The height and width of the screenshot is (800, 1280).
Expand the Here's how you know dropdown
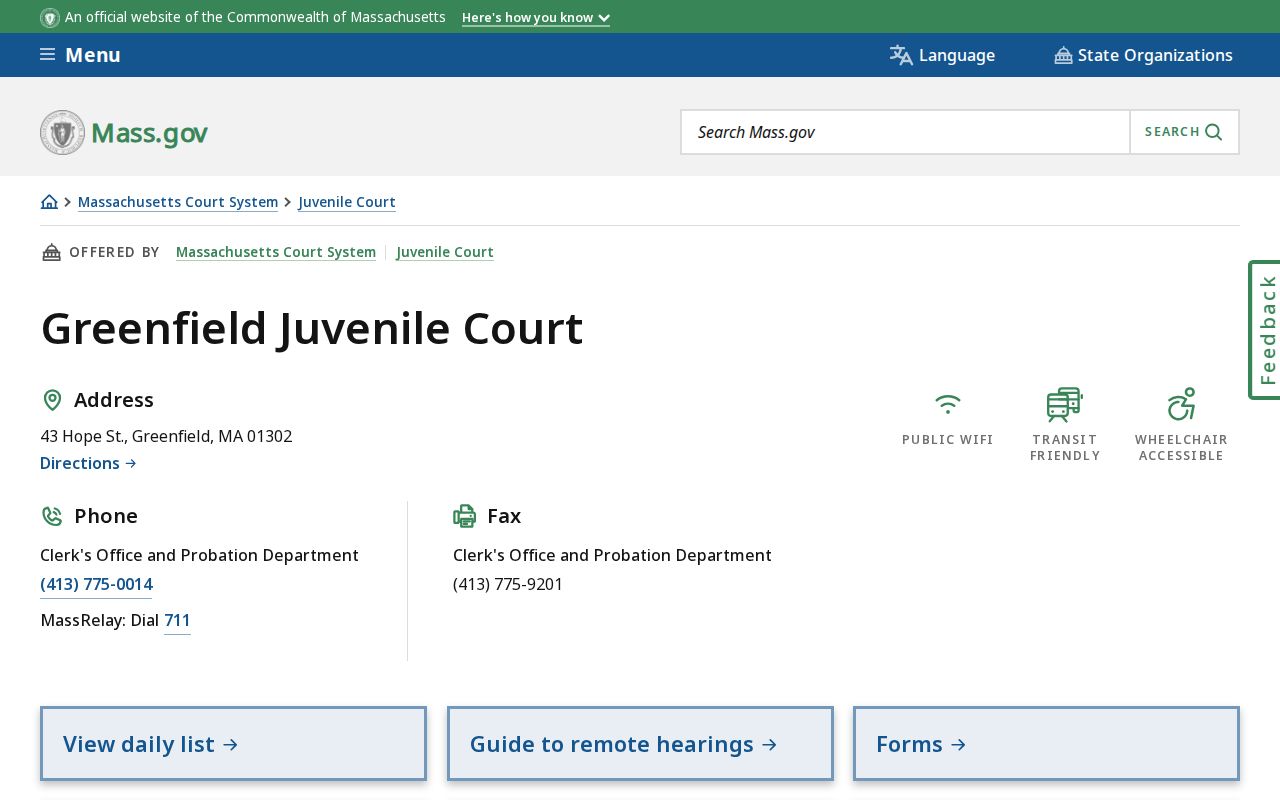[536, 18]
